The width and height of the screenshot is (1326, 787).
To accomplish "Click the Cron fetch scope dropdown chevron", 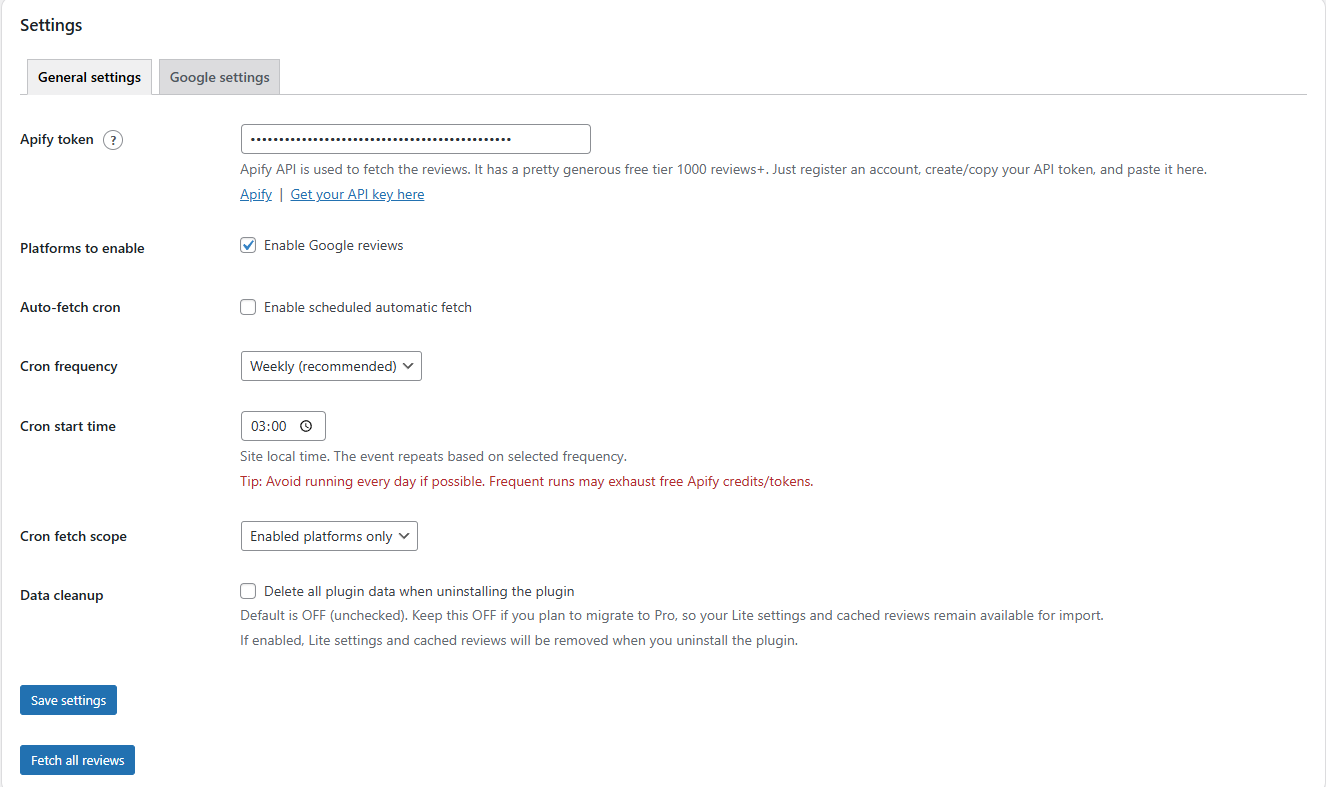I will coord(405,535).
